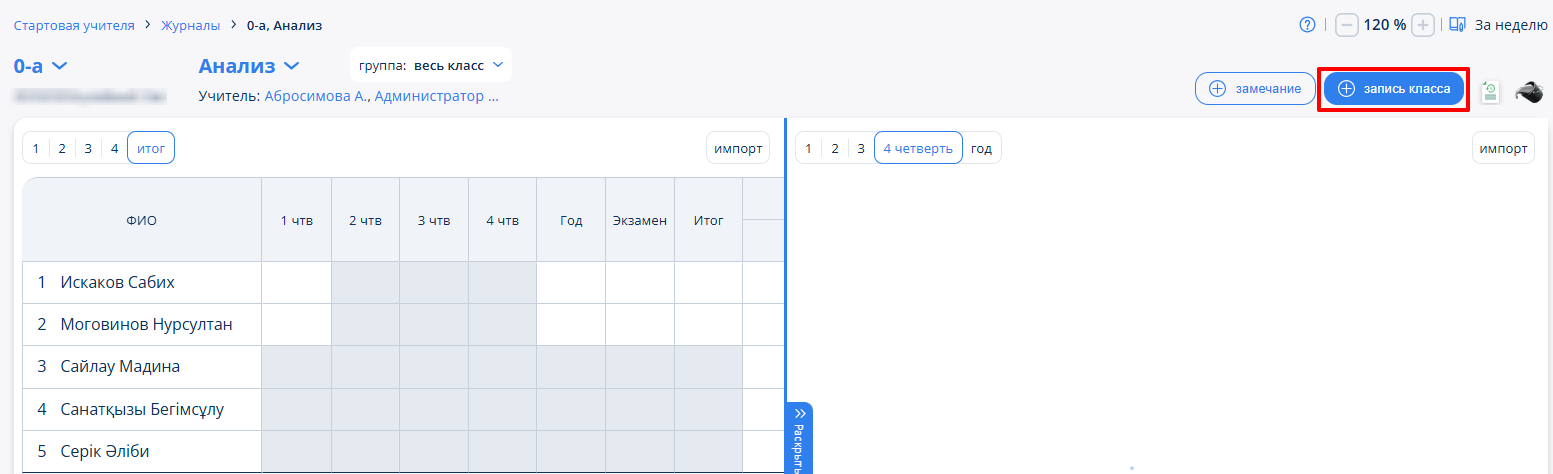Open the группа весь класс selector
Viewport: 1553px width, 474px height.
tap(430, 65)
